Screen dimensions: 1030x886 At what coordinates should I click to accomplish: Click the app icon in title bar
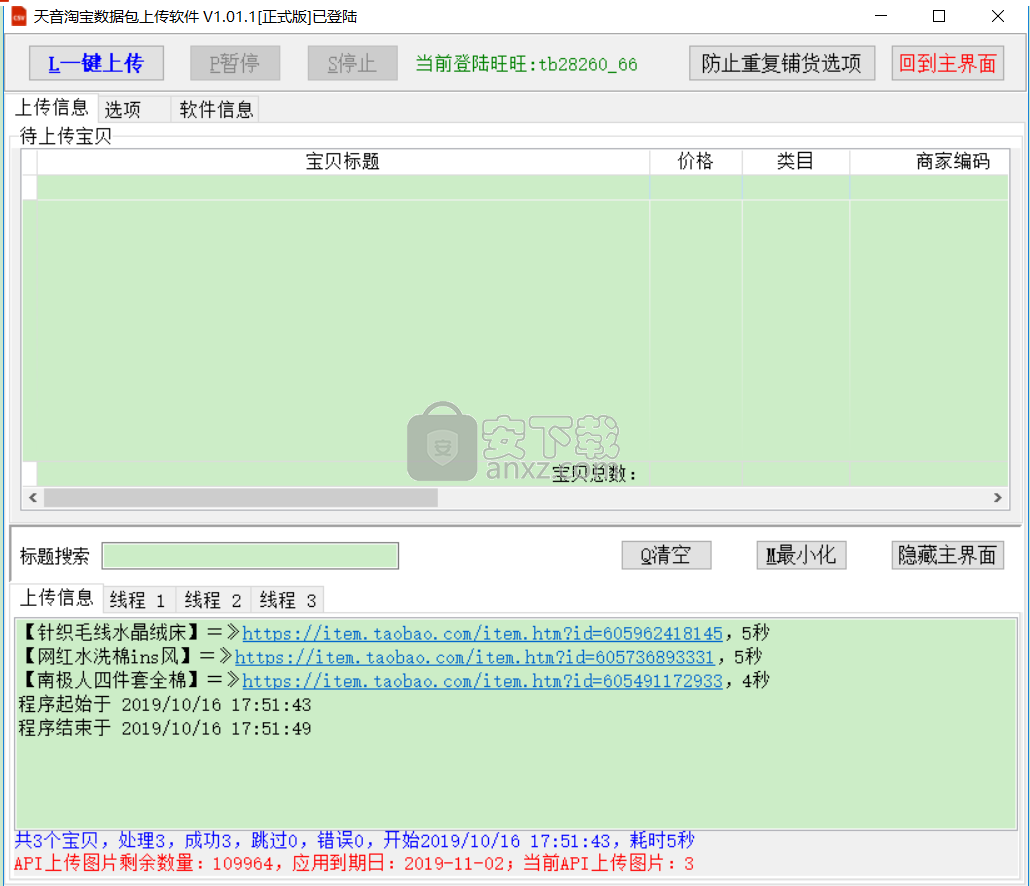tap(18, 16)
